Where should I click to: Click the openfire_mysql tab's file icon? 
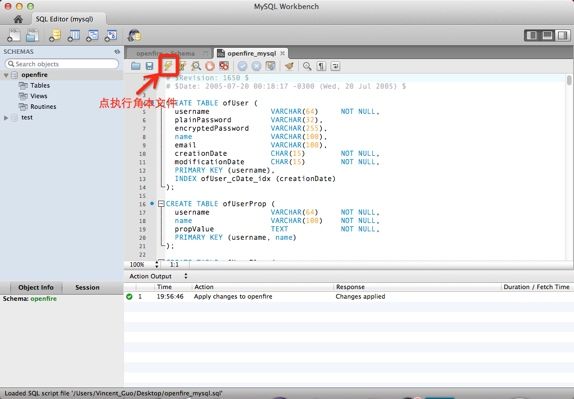point(221,53)
